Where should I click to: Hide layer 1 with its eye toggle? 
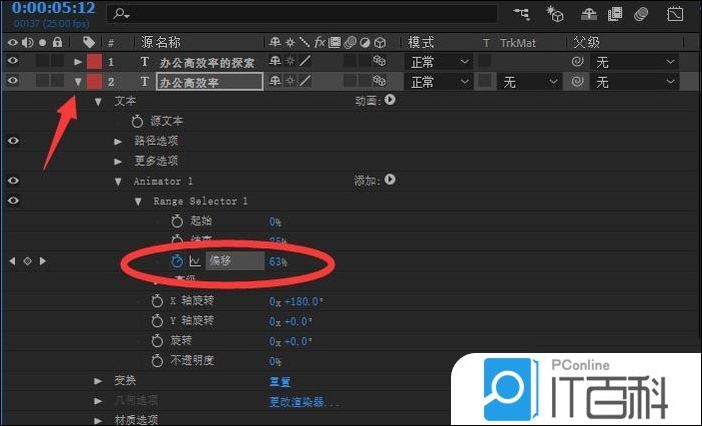click(13, 61)
